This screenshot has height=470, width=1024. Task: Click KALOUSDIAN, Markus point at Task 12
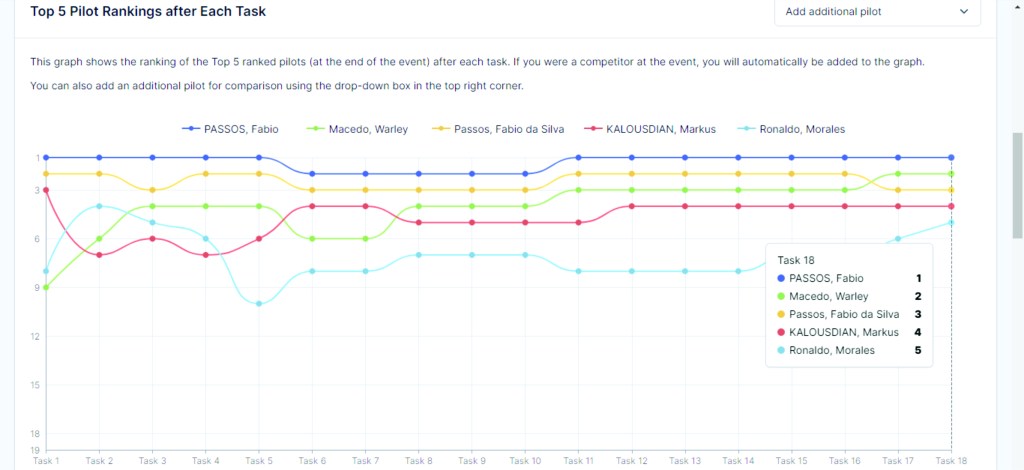632,206
